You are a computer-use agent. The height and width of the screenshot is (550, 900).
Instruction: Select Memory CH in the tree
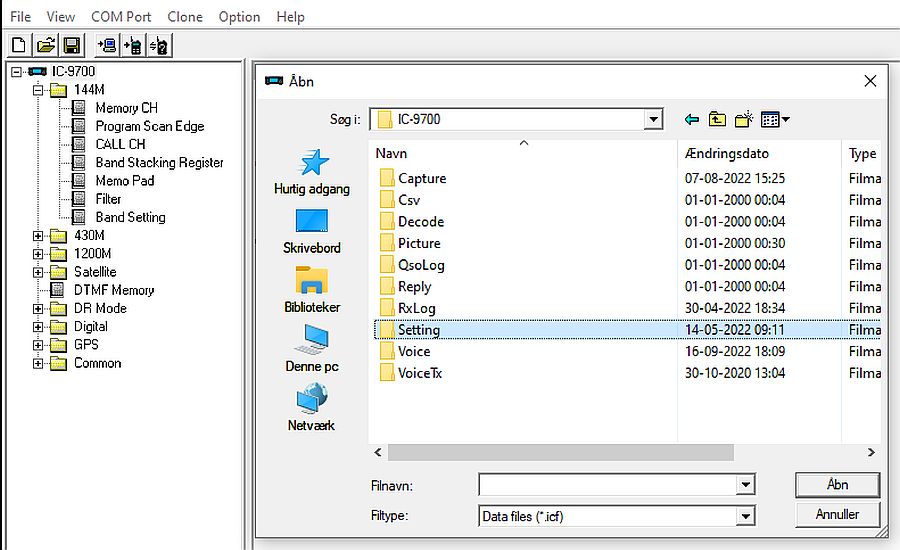[126, 108]
